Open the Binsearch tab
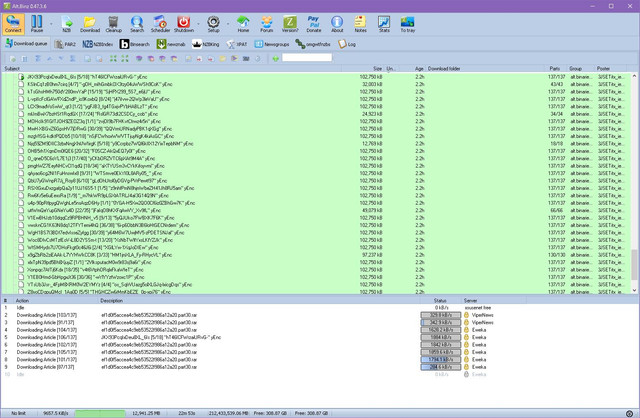Screen dimensions: 640x418 click(x=135, y=44)
